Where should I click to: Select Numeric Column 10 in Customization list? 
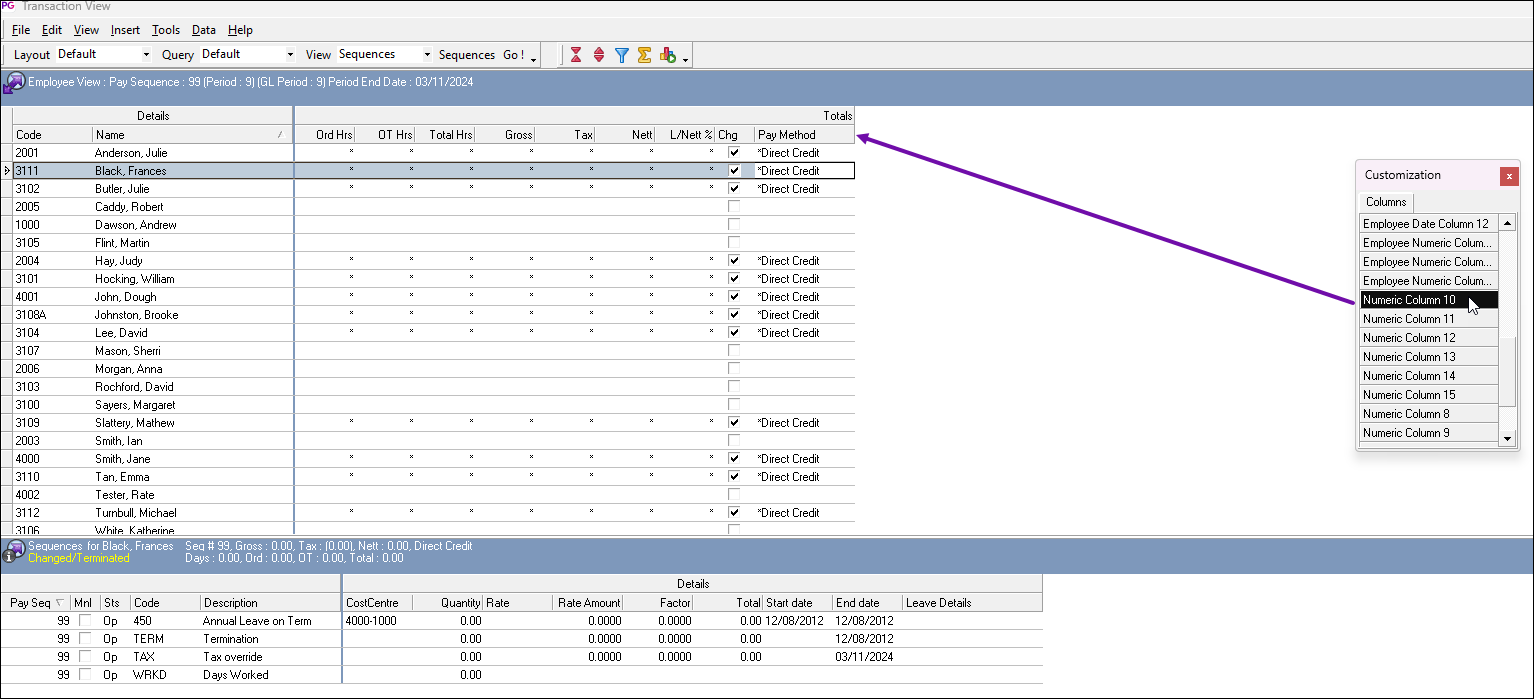[1429, 300]
